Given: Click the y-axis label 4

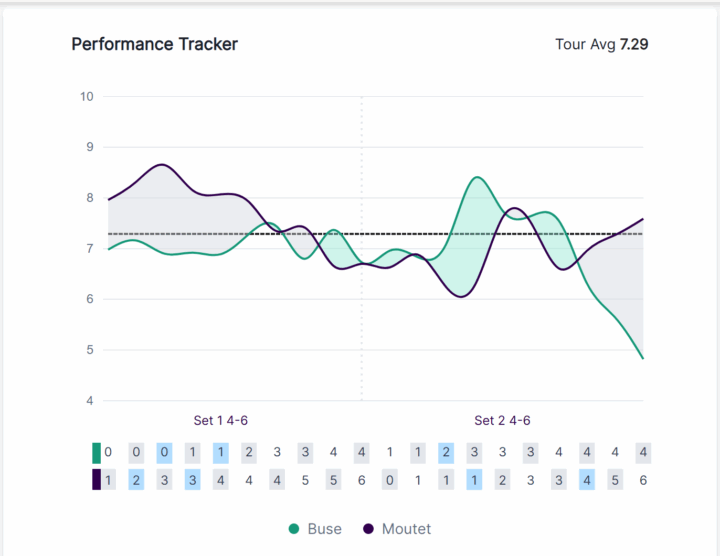Looking at the screenshot, I should (90, 401).
